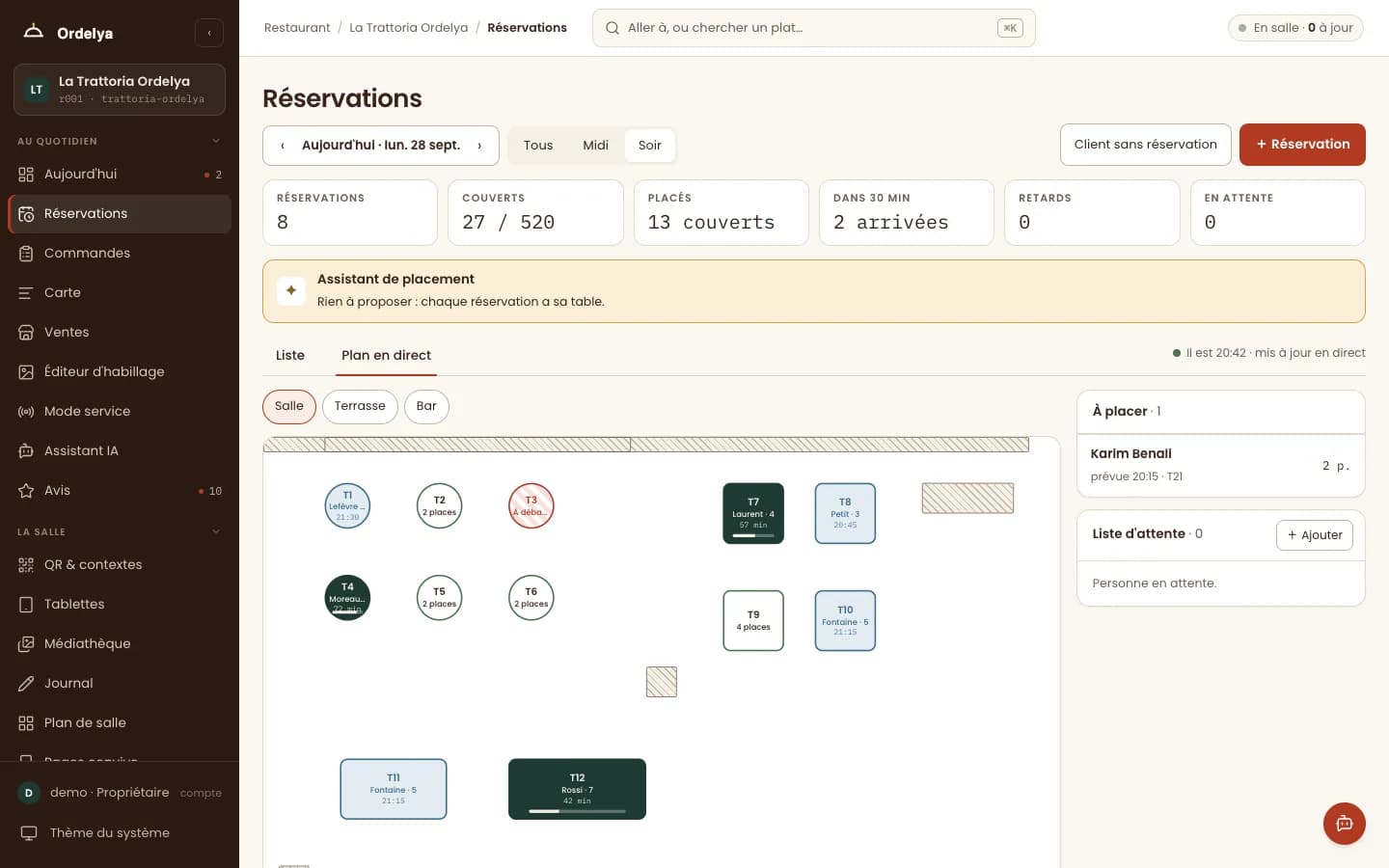1389x868 pixels.
Task: Click the Avis star icon
Action: 26,491
